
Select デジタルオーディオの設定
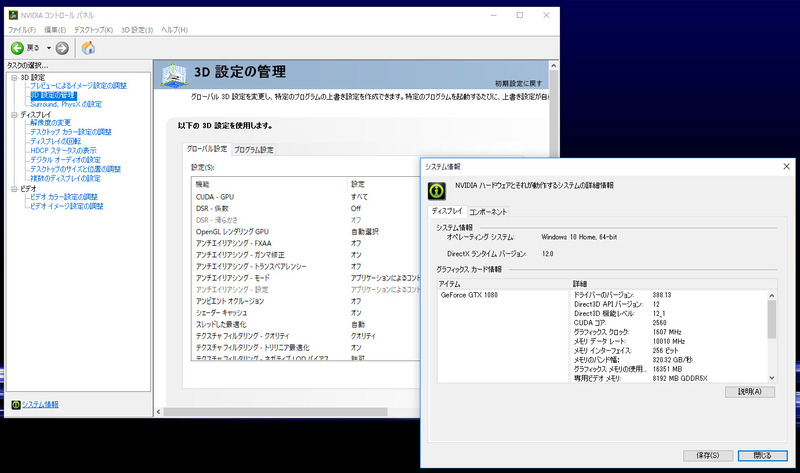pyautogui.click(x=65, y=160)
